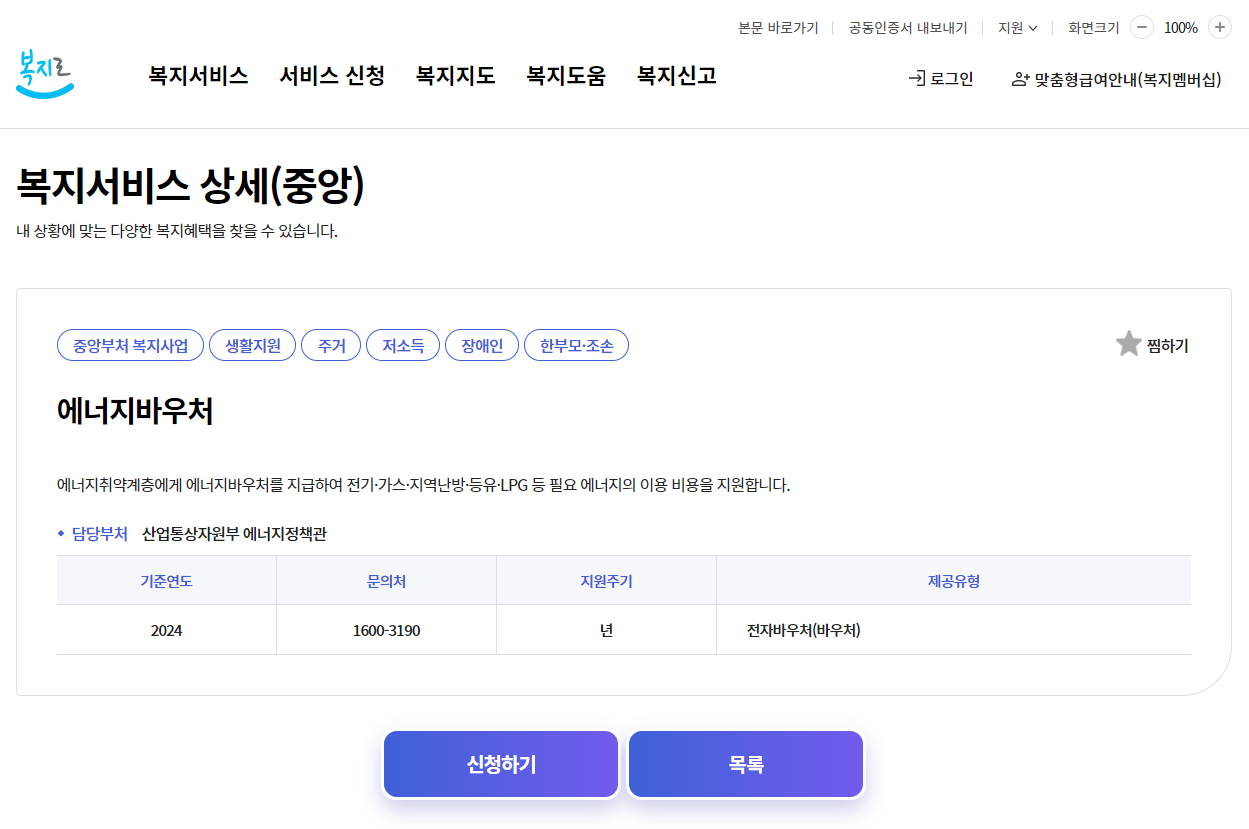1249x829 pixels.
Task: Click the arrow icon beside 로그인
Action: pos(915,77)
